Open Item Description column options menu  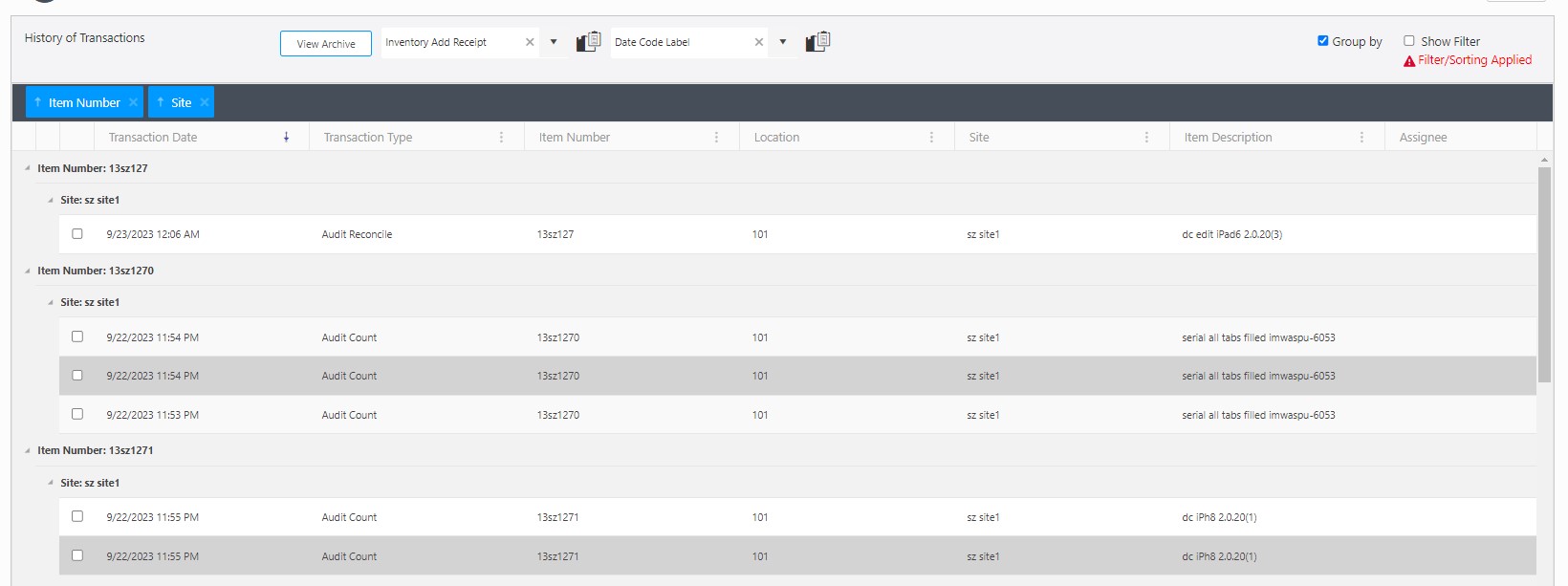1361,138
